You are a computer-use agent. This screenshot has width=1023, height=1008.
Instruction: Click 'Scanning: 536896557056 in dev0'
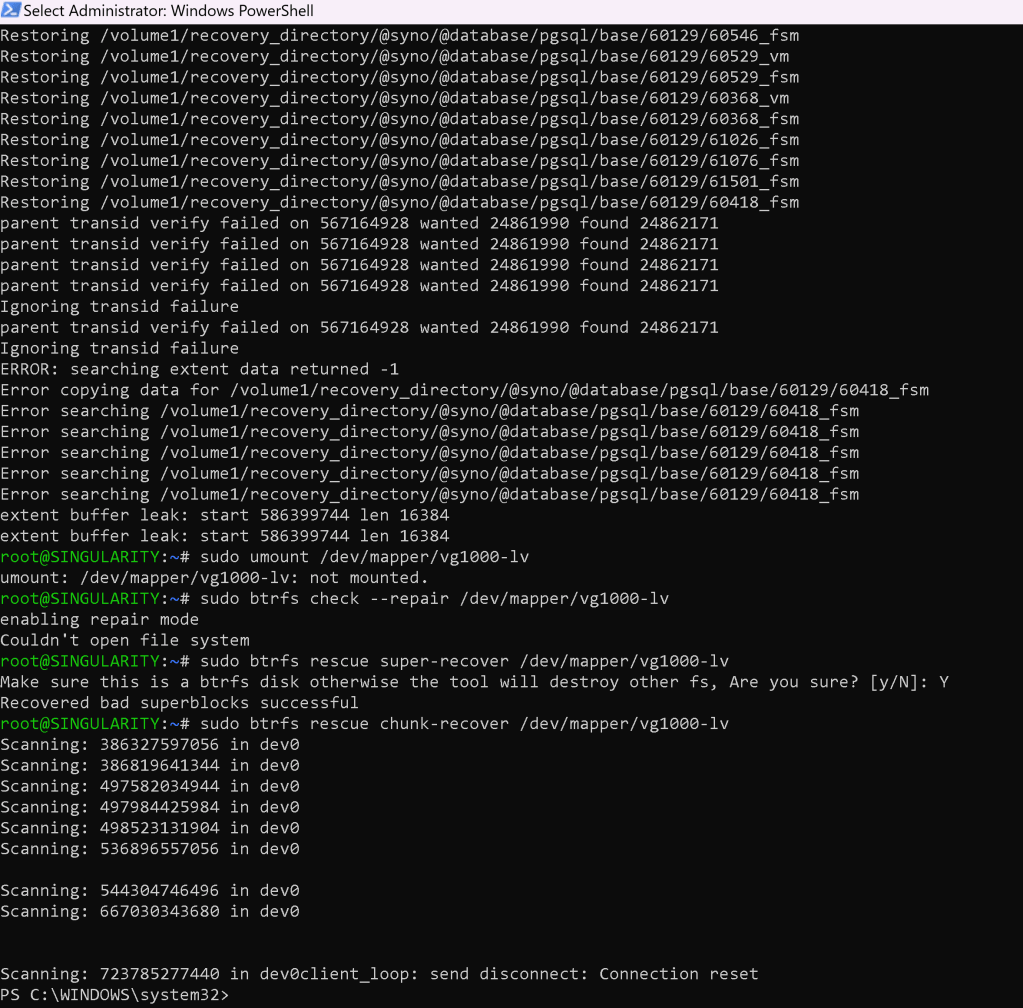point(149,849)
